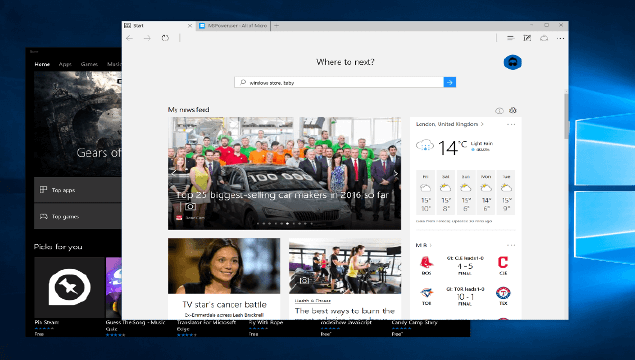Open Monday forecast tile
This screenshot has width=635, height=360.
pos(486,192)
